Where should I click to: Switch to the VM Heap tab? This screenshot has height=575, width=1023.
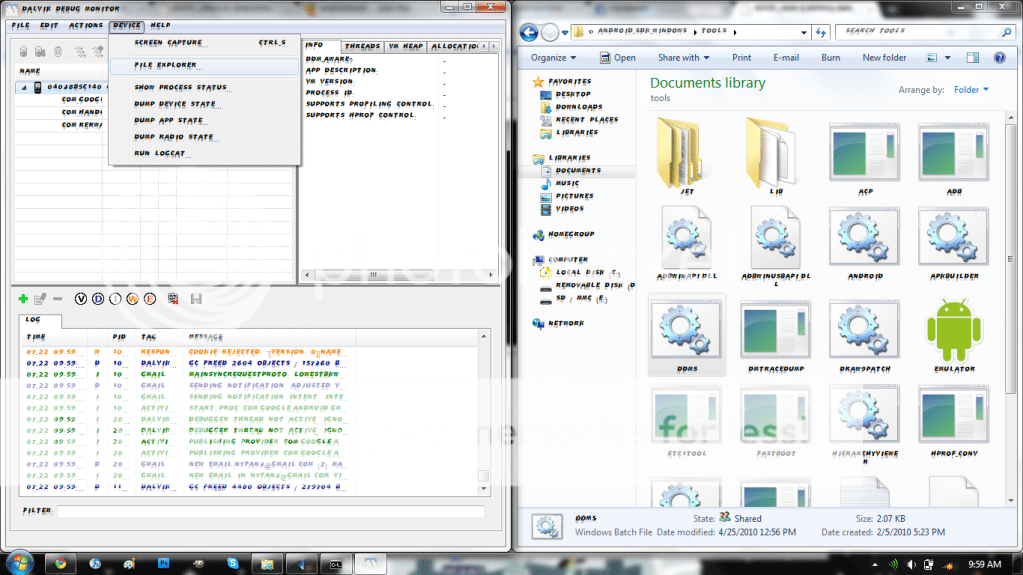(405, 46)
